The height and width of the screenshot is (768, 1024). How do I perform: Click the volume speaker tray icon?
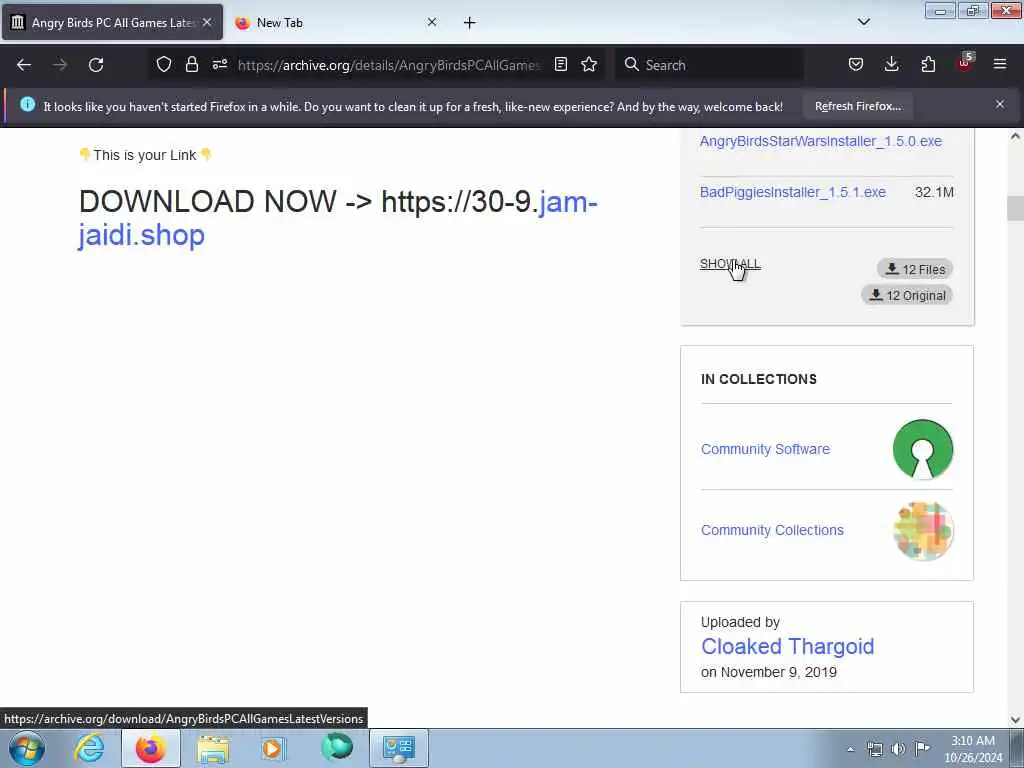coord(899,749)
